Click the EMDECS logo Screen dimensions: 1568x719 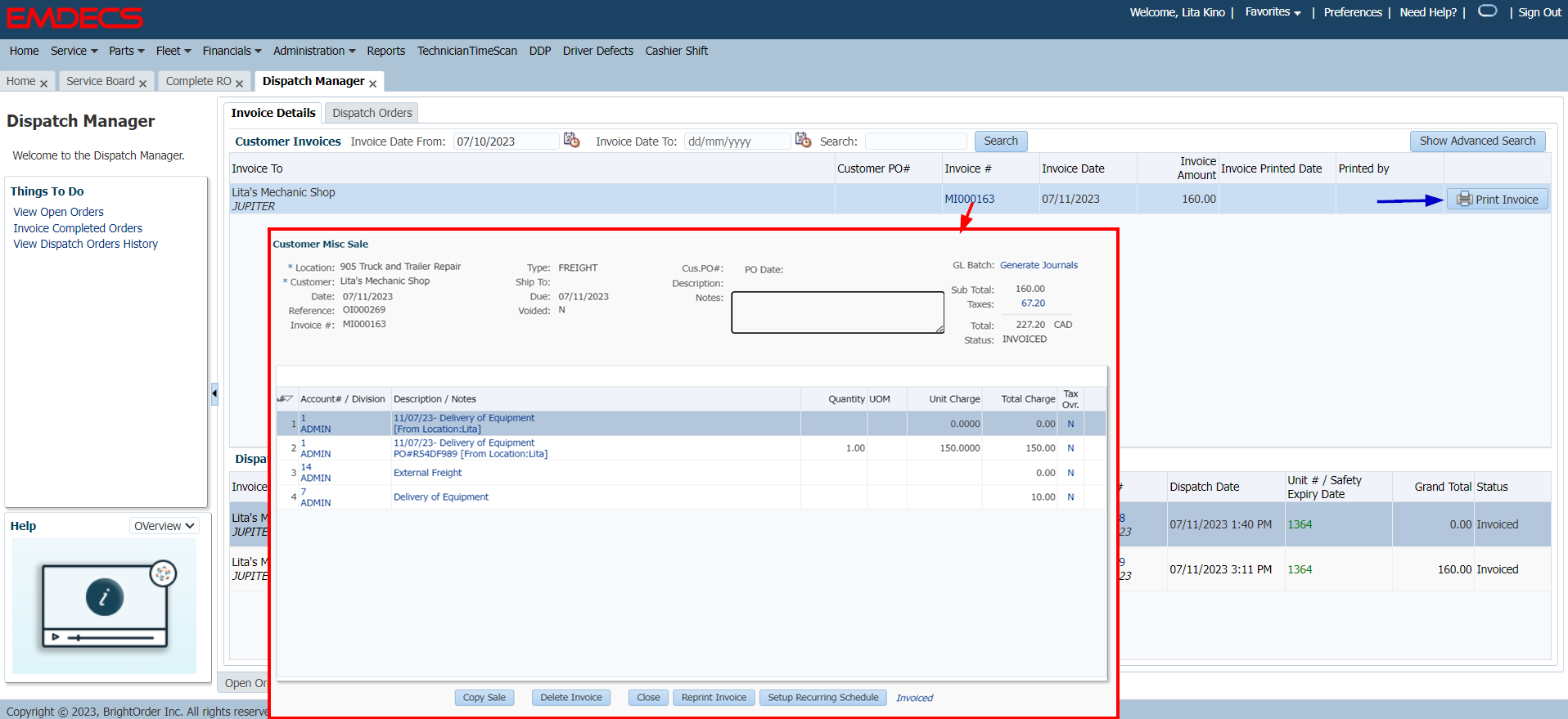pos(75,18)
